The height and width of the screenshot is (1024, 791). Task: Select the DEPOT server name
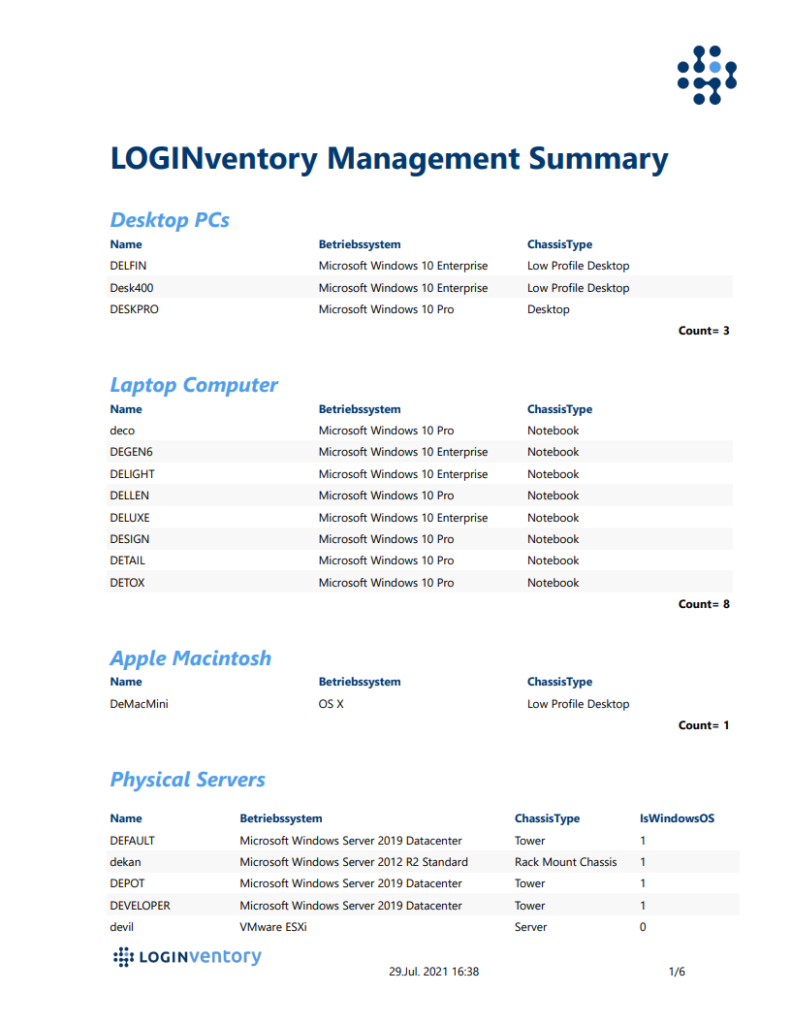pos(127,884)
